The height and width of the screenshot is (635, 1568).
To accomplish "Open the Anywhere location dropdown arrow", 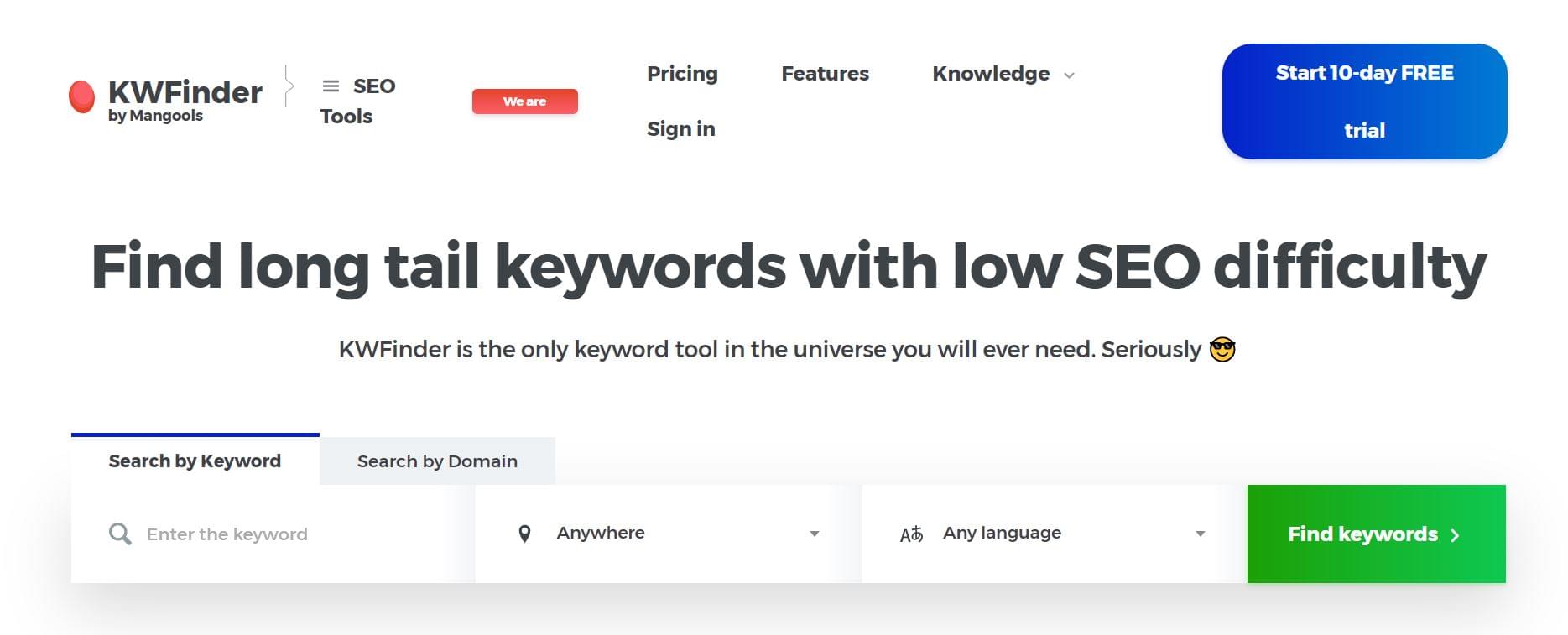I will (x=814, y=534).
